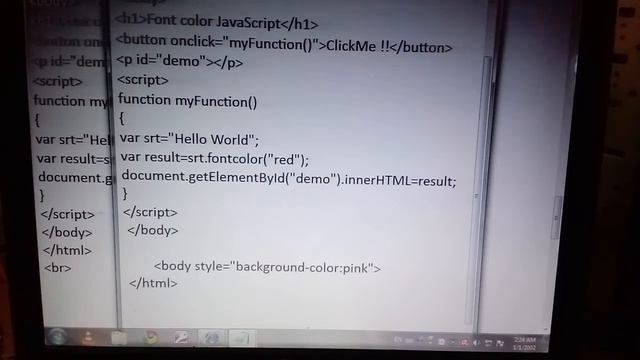Open the taskbar clock showing the time
640x360 pixels.
point(524,344)
